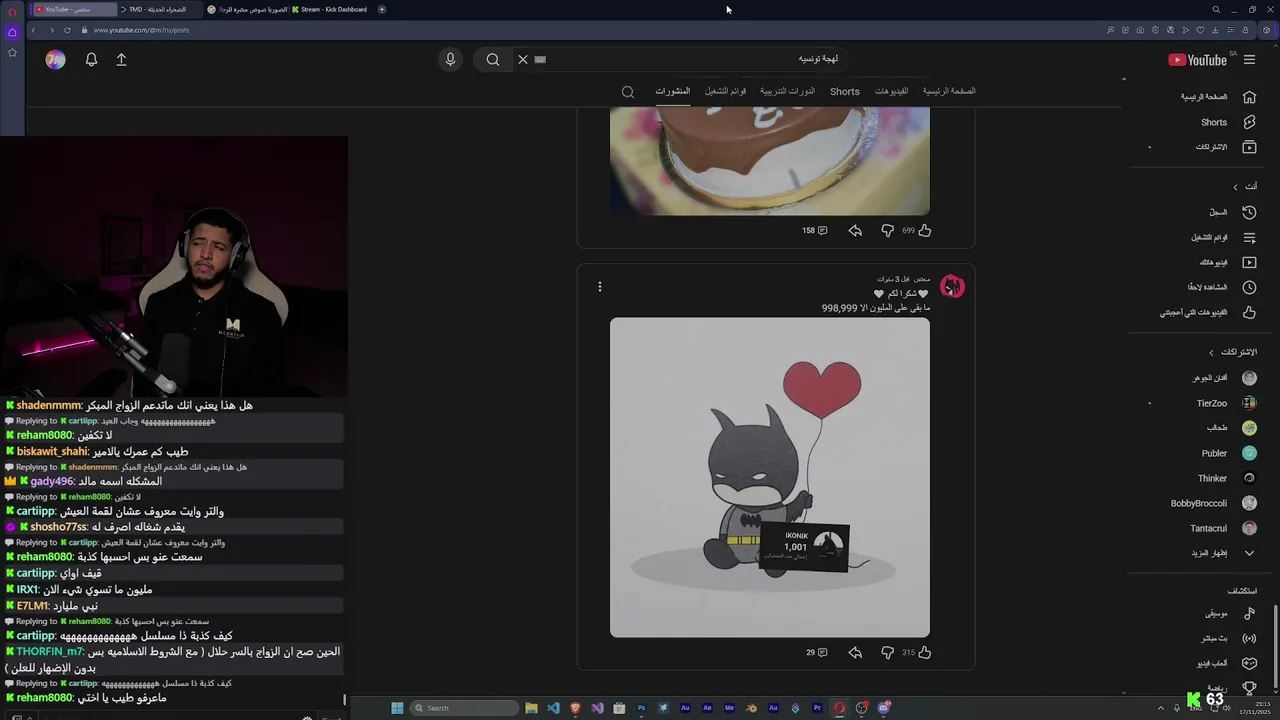Open المشاهدة لاحقًا watch later

[x=1222, y=287]
